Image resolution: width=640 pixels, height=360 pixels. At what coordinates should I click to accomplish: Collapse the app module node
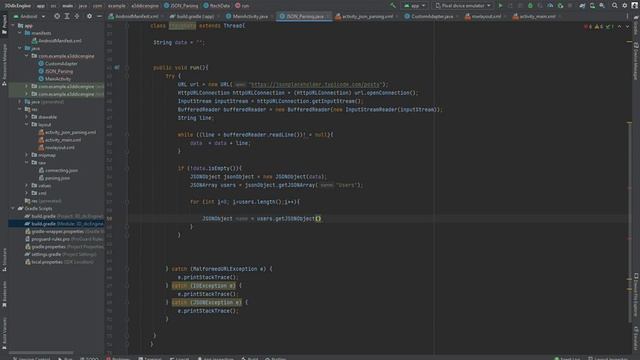pyautogui.click(x=13, y=25)
